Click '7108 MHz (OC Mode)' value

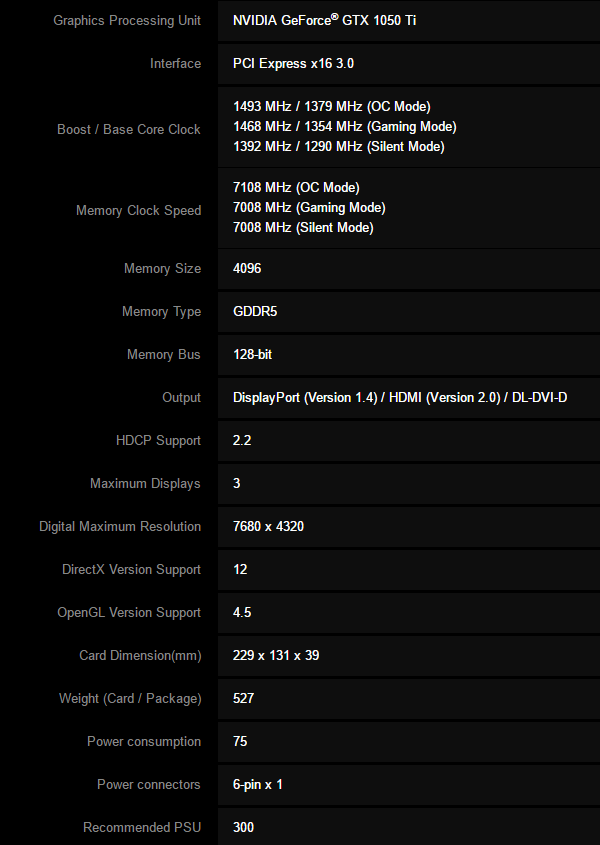[296, 188]
